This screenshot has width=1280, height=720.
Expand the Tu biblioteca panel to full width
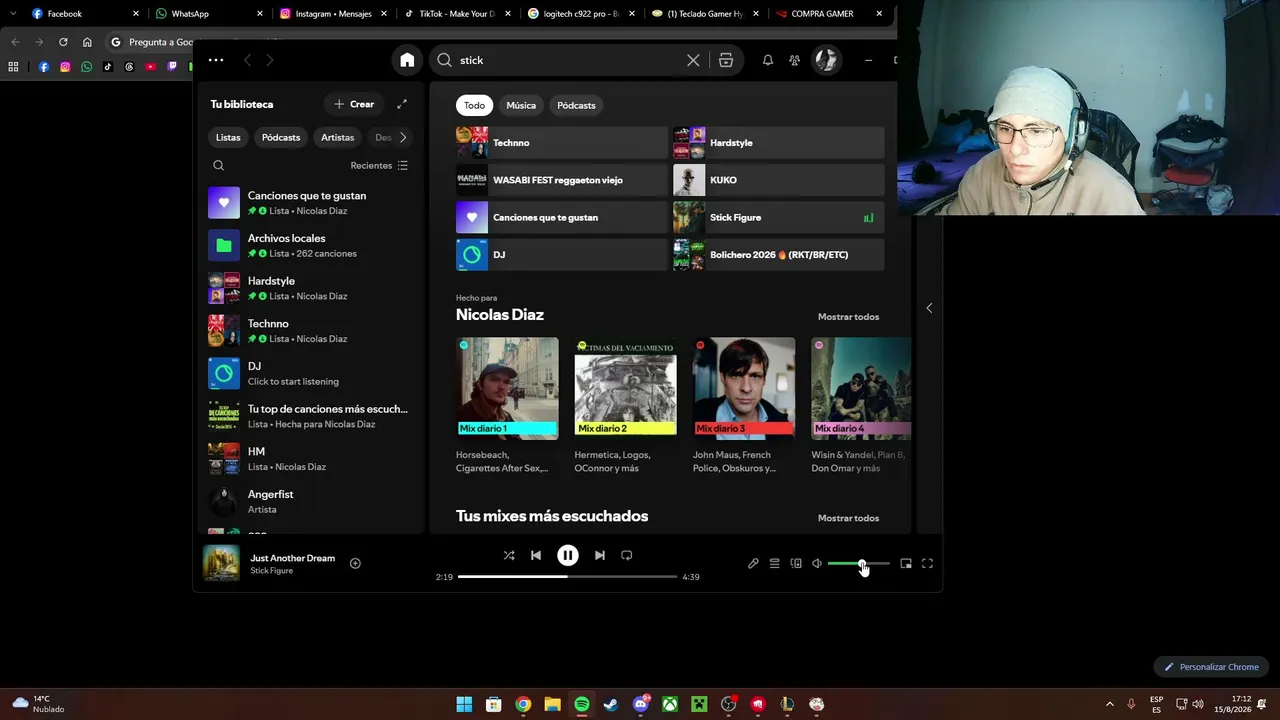point(402,104)
